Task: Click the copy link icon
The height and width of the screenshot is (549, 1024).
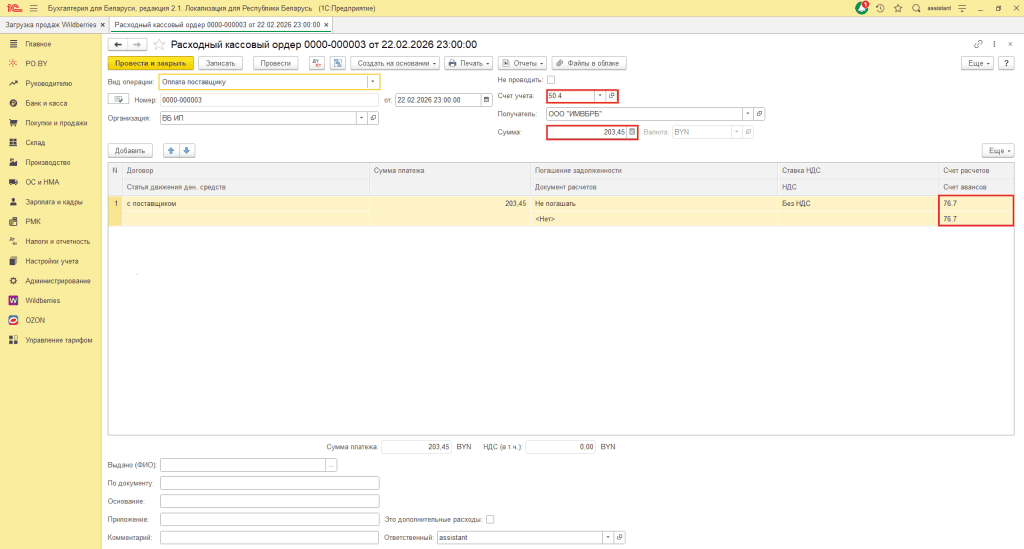Action: pyautogui.click(x=978, y=45)
